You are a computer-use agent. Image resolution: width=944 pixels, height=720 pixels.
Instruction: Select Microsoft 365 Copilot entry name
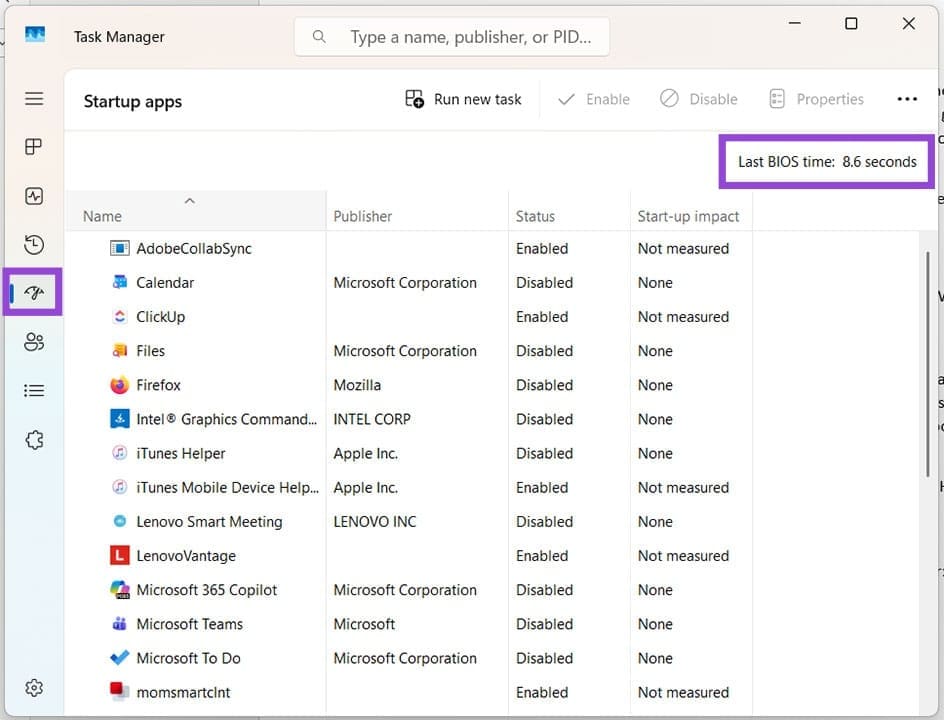point(206,589)
